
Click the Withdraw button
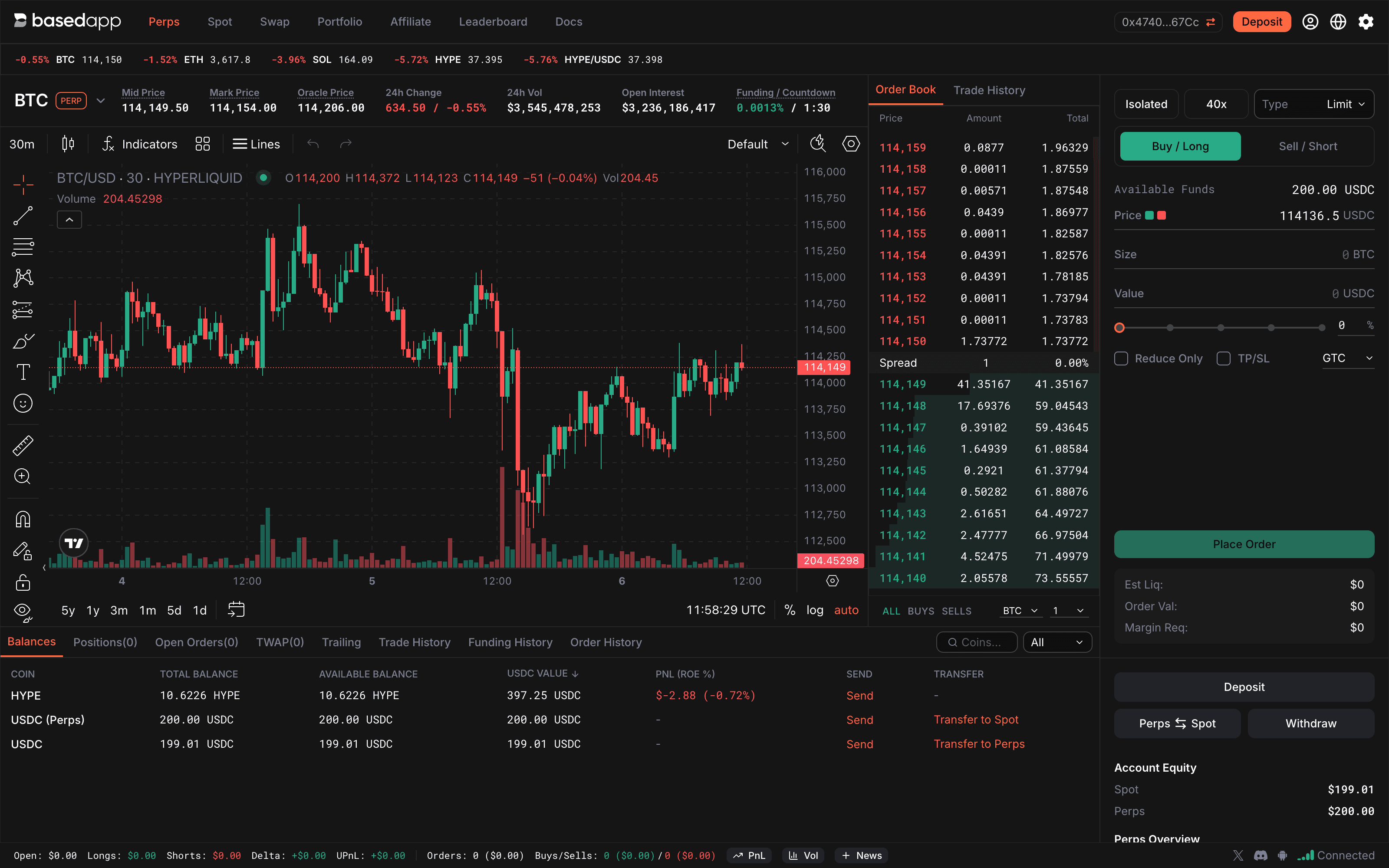coord(1310,723)
